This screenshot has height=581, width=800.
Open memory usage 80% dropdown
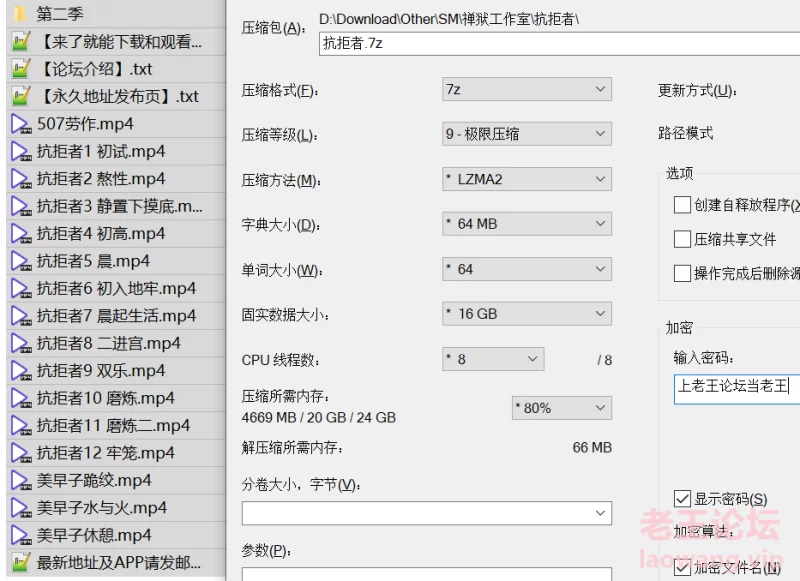click(562, 408)
